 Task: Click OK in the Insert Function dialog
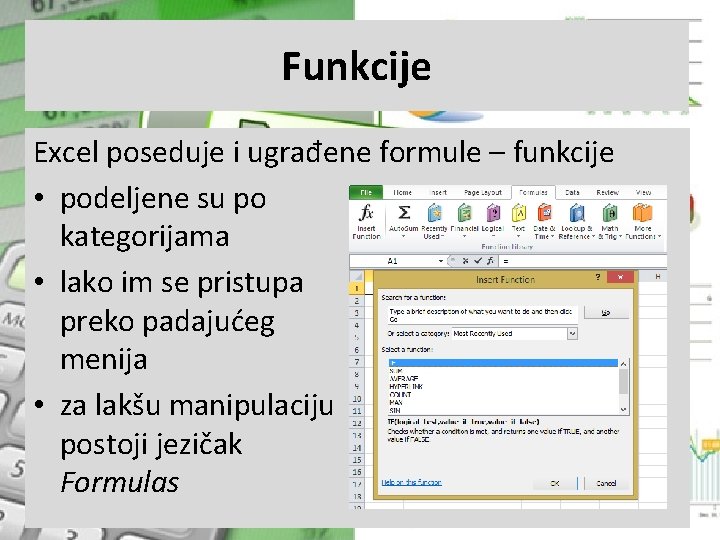[x=555, y=483]
